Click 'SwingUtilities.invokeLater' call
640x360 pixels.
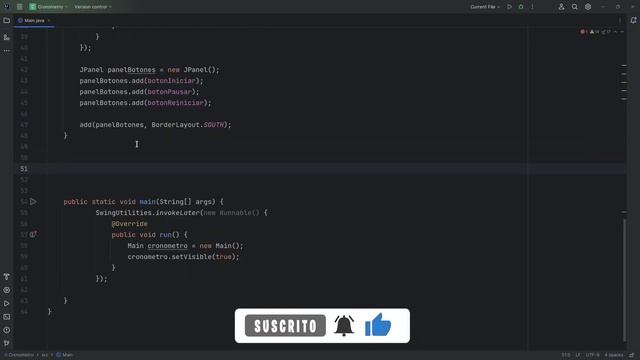pos(181,213)
